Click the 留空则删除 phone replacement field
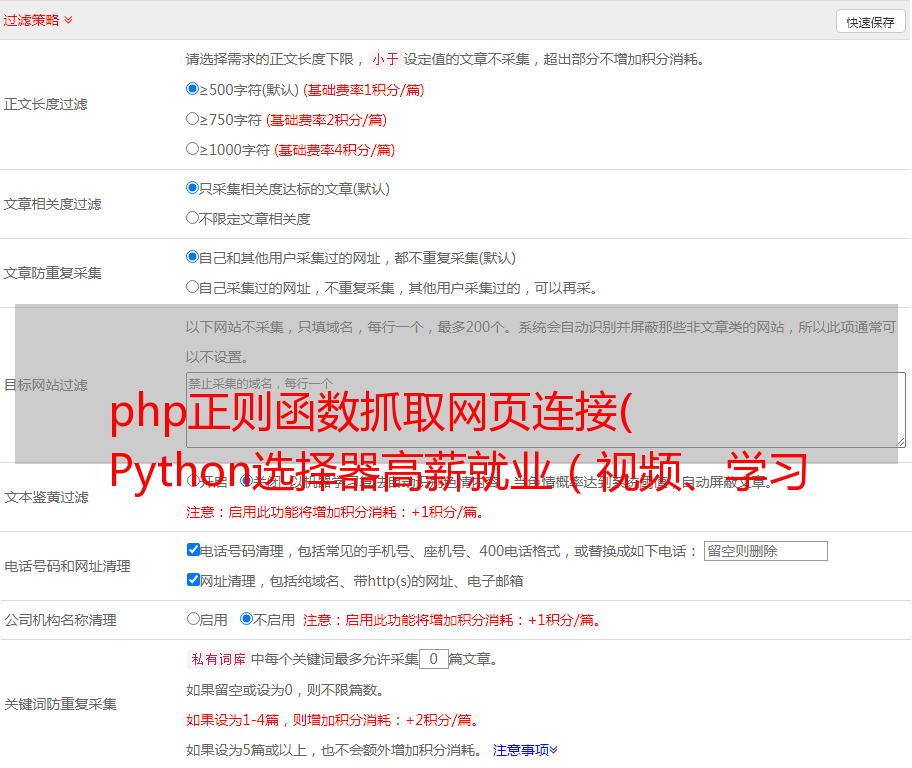Screen dimensions: 912x768 click(765, 551)
